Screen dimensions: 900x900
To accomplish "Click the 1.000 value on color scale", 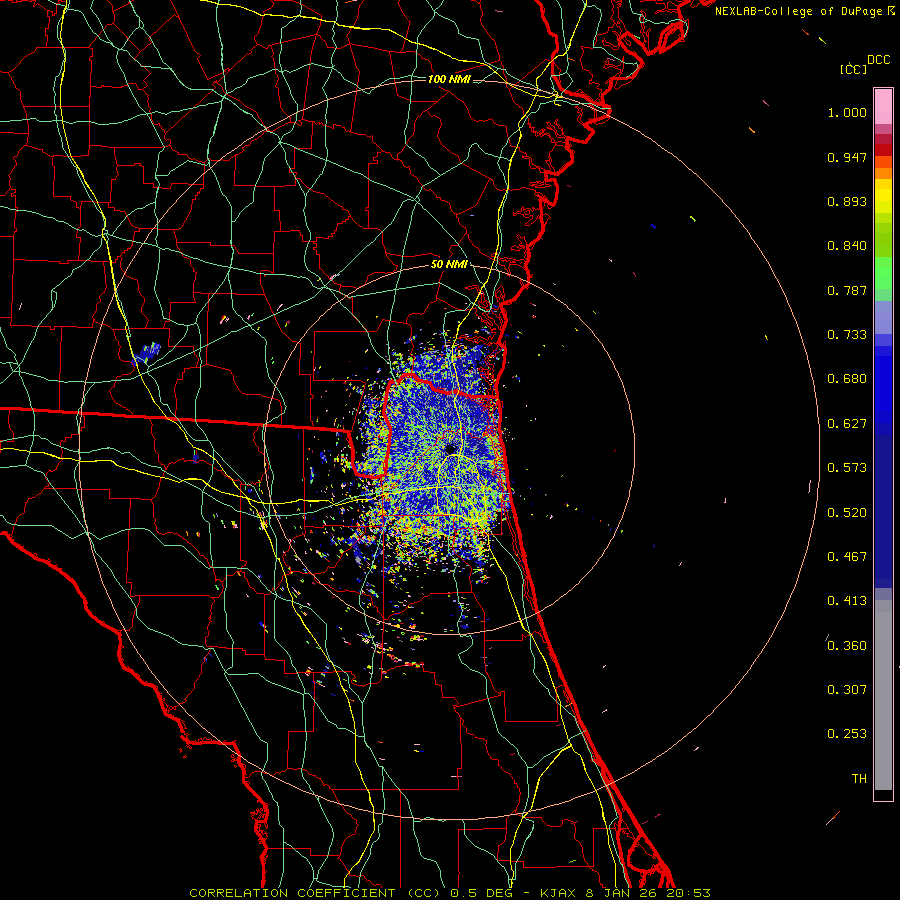I will tap(847, 112).
